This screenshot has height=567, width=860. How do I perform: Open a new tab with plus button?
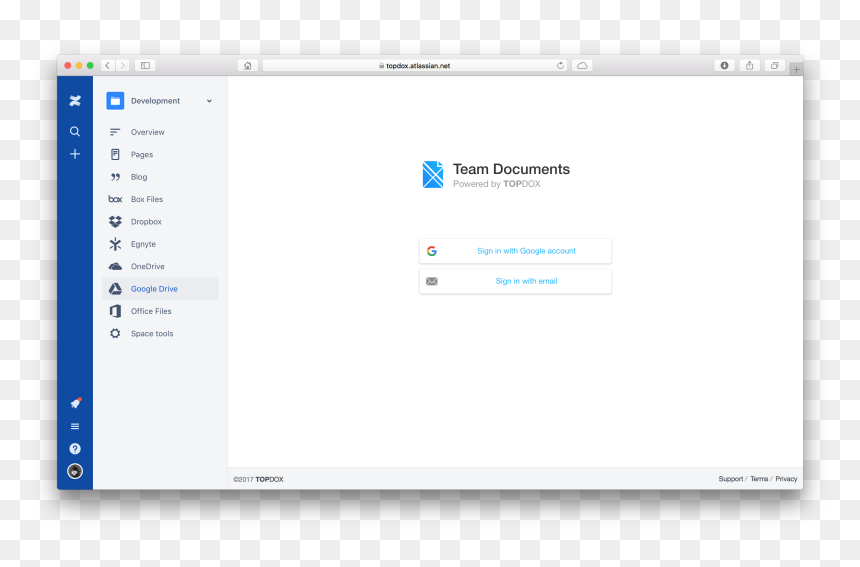point(796,70)
